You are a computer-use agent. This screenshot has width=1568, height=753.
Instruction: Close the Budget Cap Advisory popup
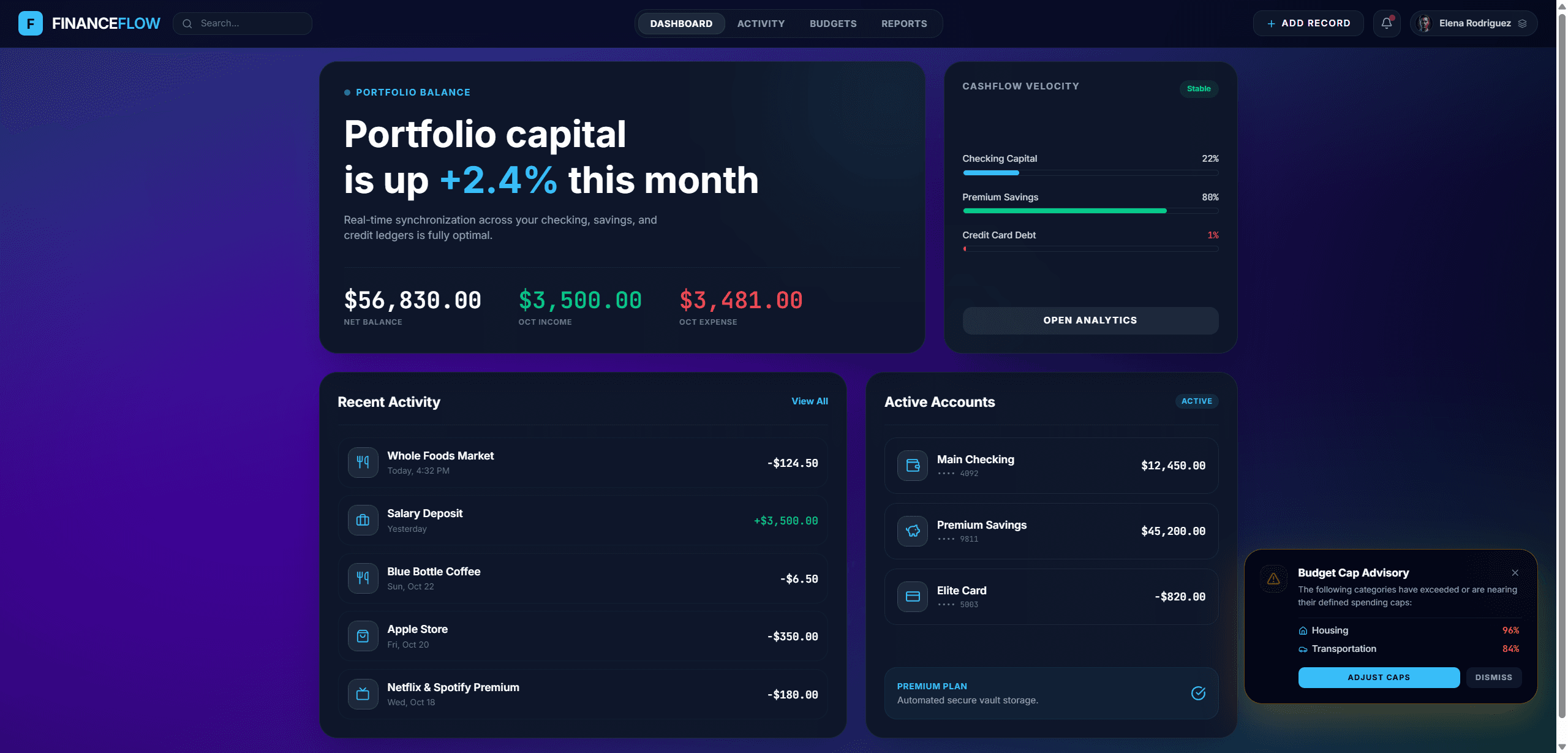coord(1515,573)
